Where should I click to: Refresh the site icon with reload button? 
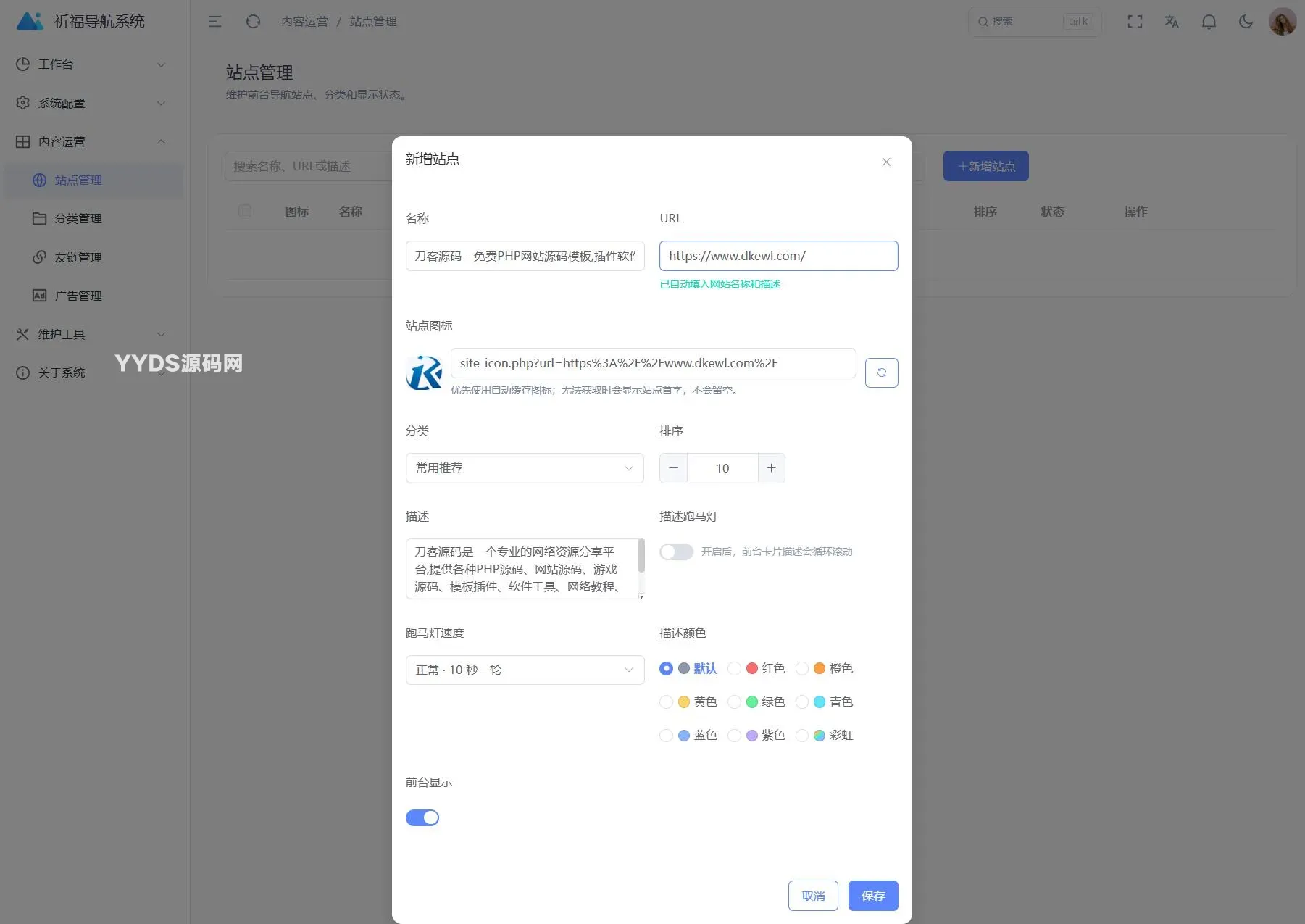(881, 372)
